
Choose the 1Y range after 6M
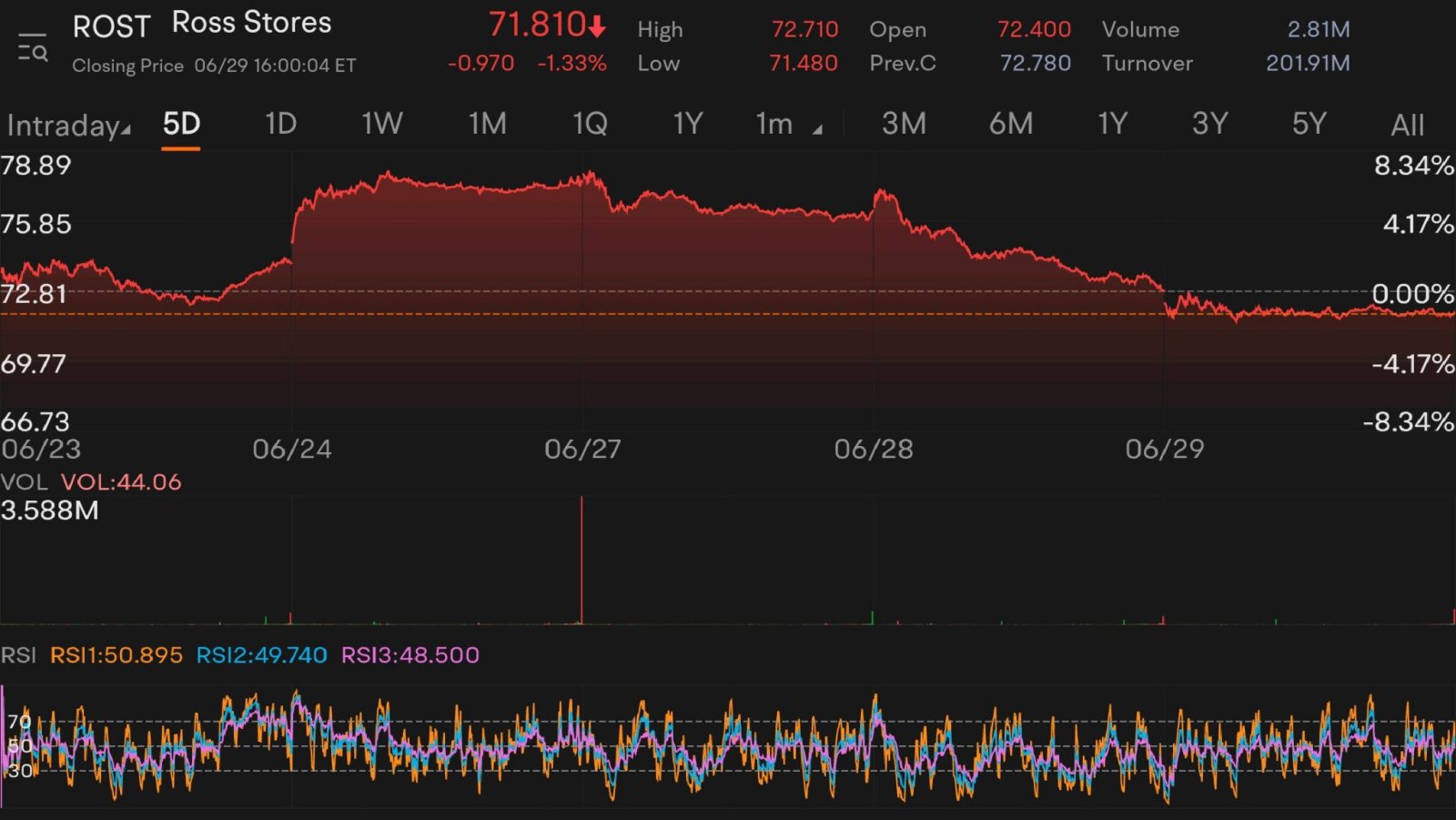1112,124
